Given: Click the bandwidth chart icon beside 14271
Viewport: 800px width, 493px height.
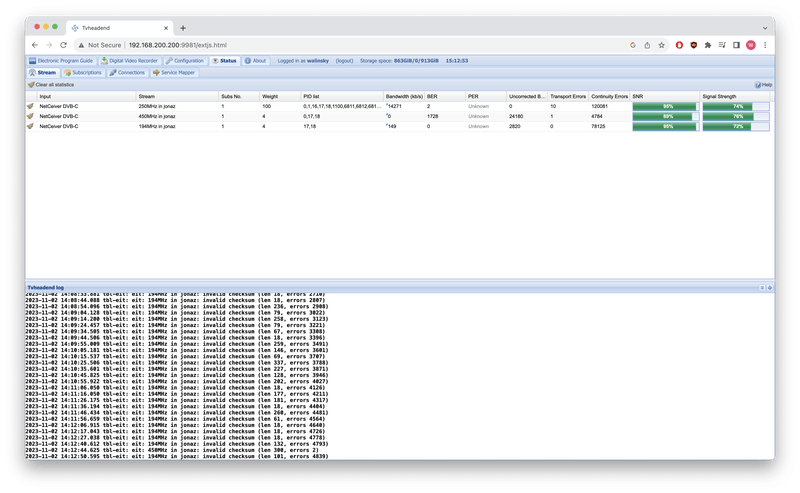Looking at the screenshot, I should pos(387,105).
